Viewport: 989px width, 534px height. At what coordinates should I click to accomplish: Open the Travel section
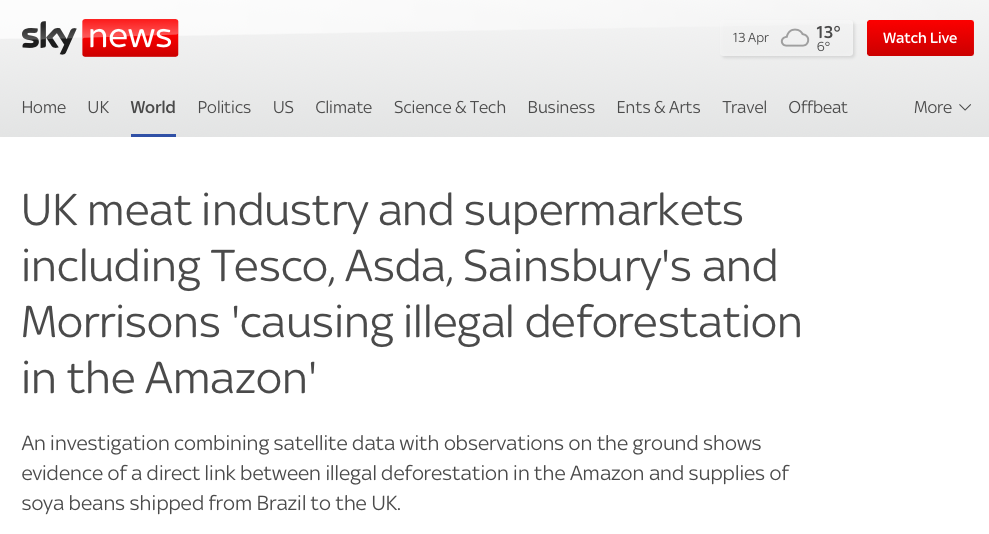point(744,107)
